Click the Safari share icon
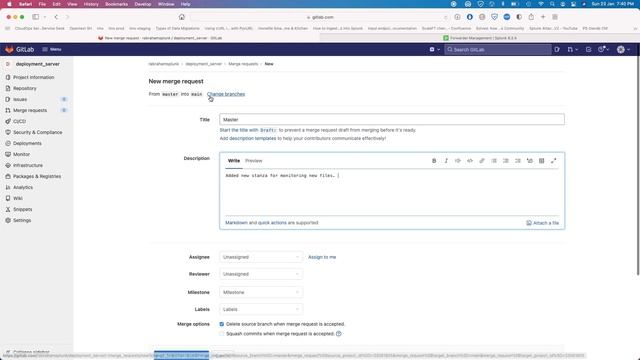This screenshot has width=640, height=360. [531, 17]
